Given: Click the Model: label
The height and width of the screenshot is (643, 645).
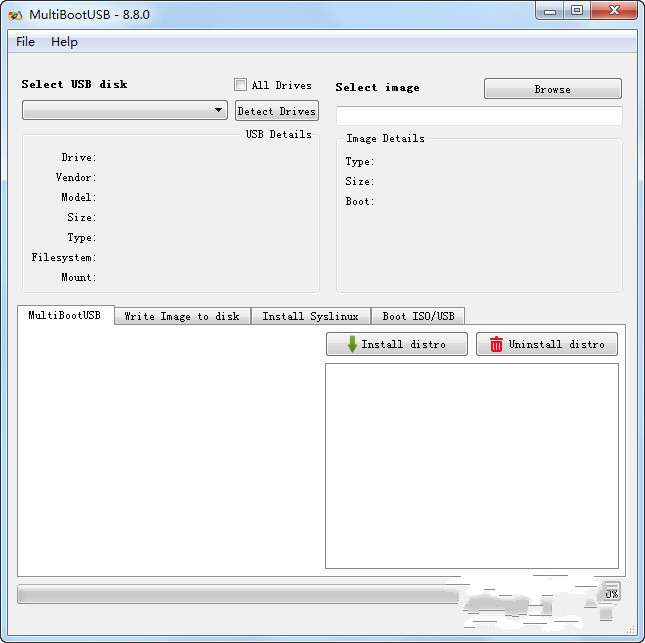Looking at the screenshot, I should 79,197.
